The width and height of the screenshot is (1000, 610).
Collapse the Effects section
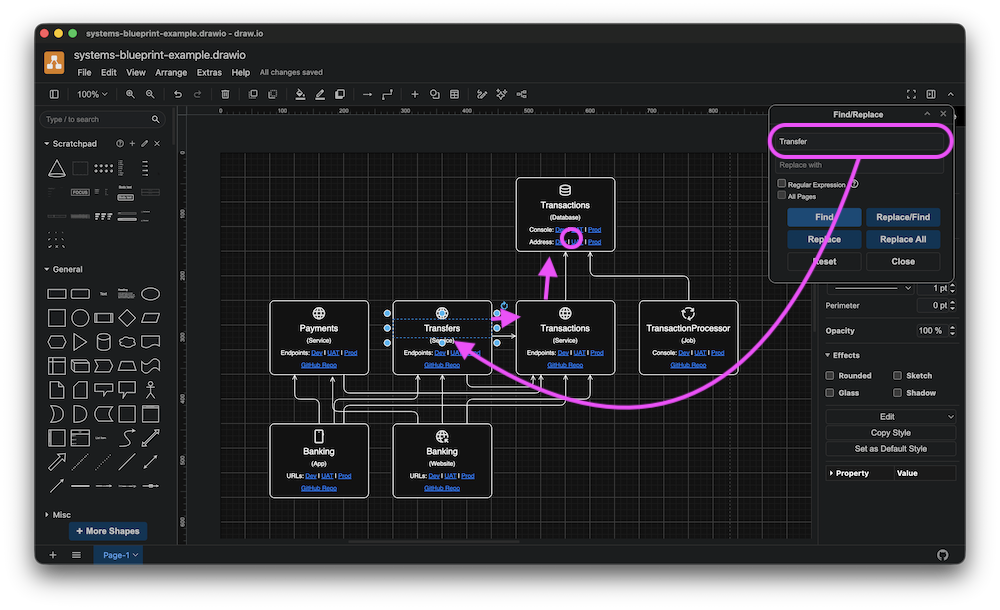828,355
